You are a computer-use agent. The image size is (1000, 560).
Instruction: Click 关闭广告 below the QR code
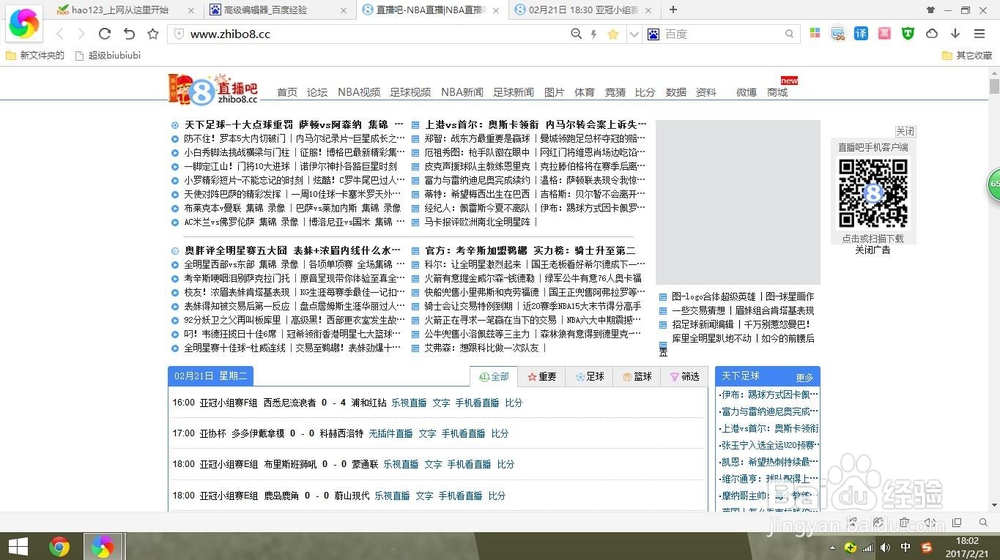coord(872,250)
